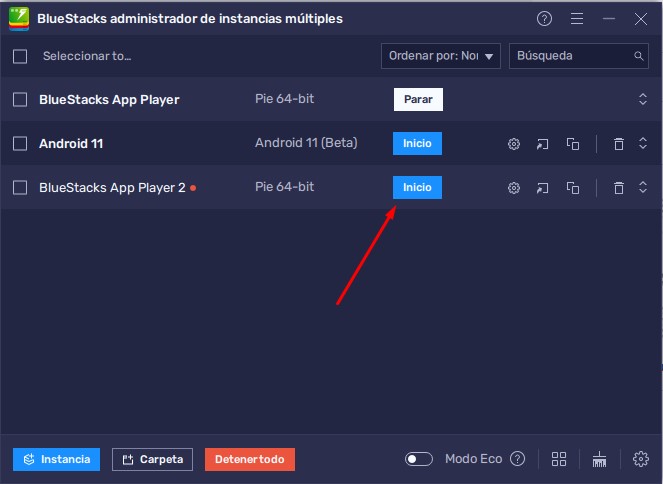Focus the Búsqueda search field
Screen dimensions: 663x484
pyautogui.click(x=578, y=56)
